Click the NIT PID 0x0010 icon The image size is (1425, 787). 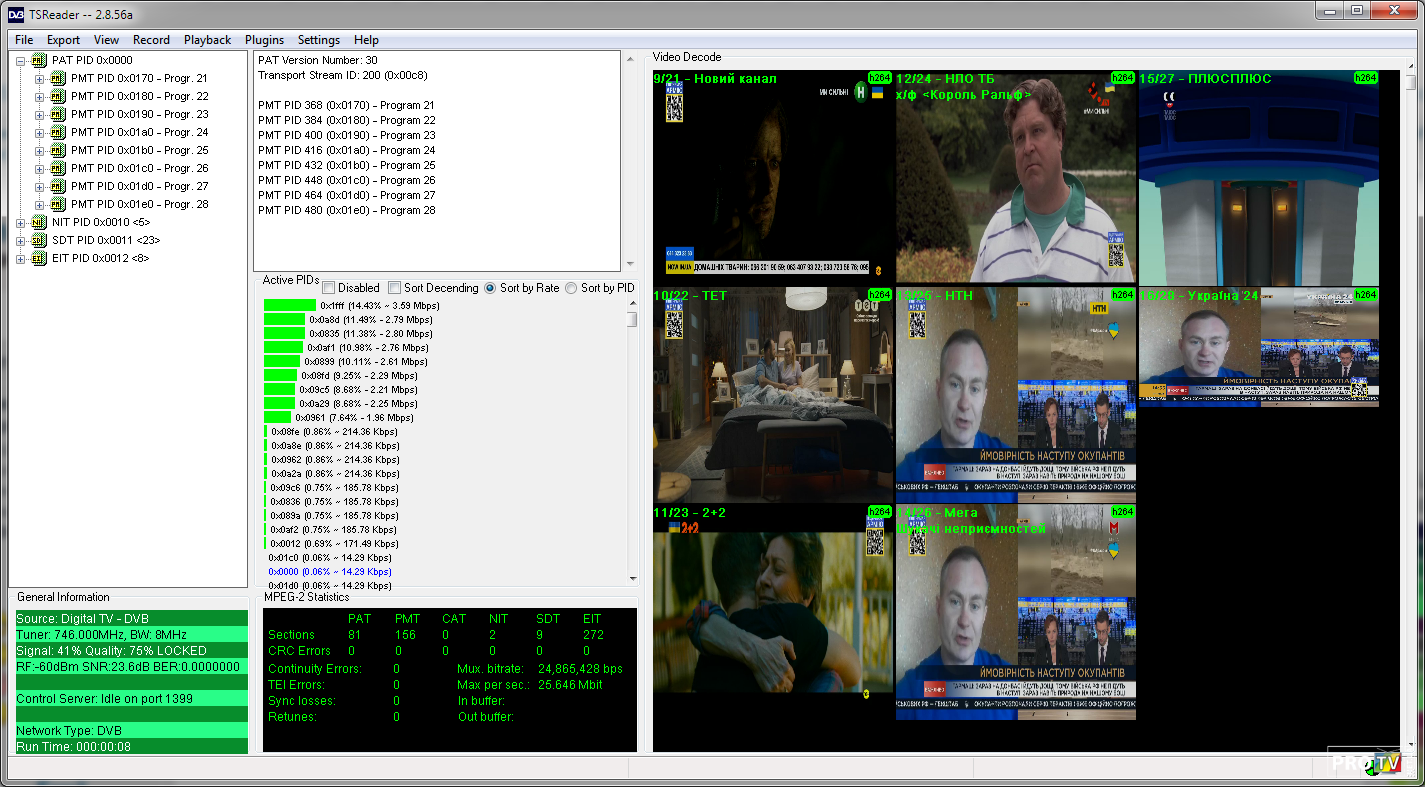point(39,222)
